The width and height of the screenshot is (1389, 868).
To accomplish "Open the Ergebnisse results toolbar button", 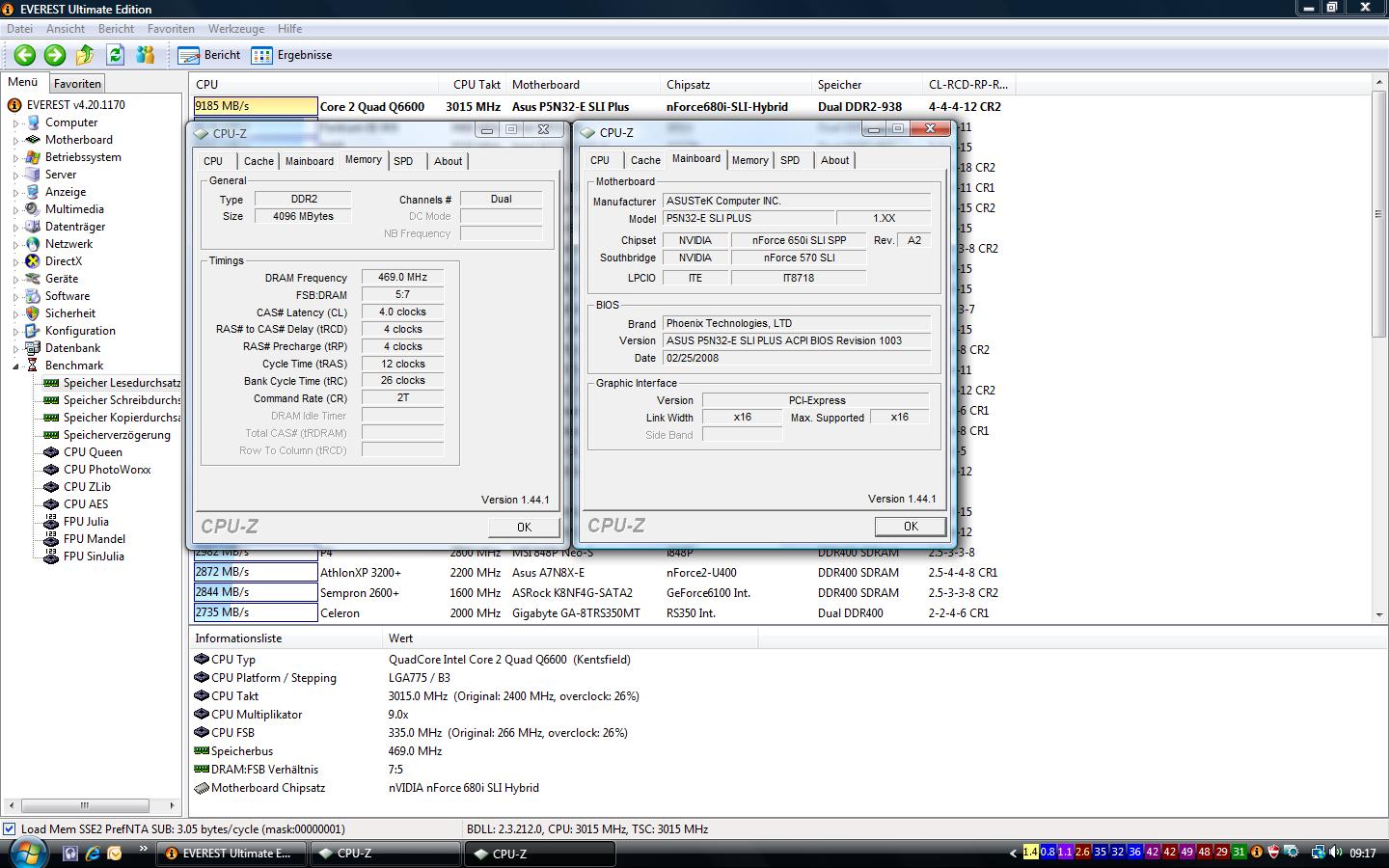I will point(291,55).
